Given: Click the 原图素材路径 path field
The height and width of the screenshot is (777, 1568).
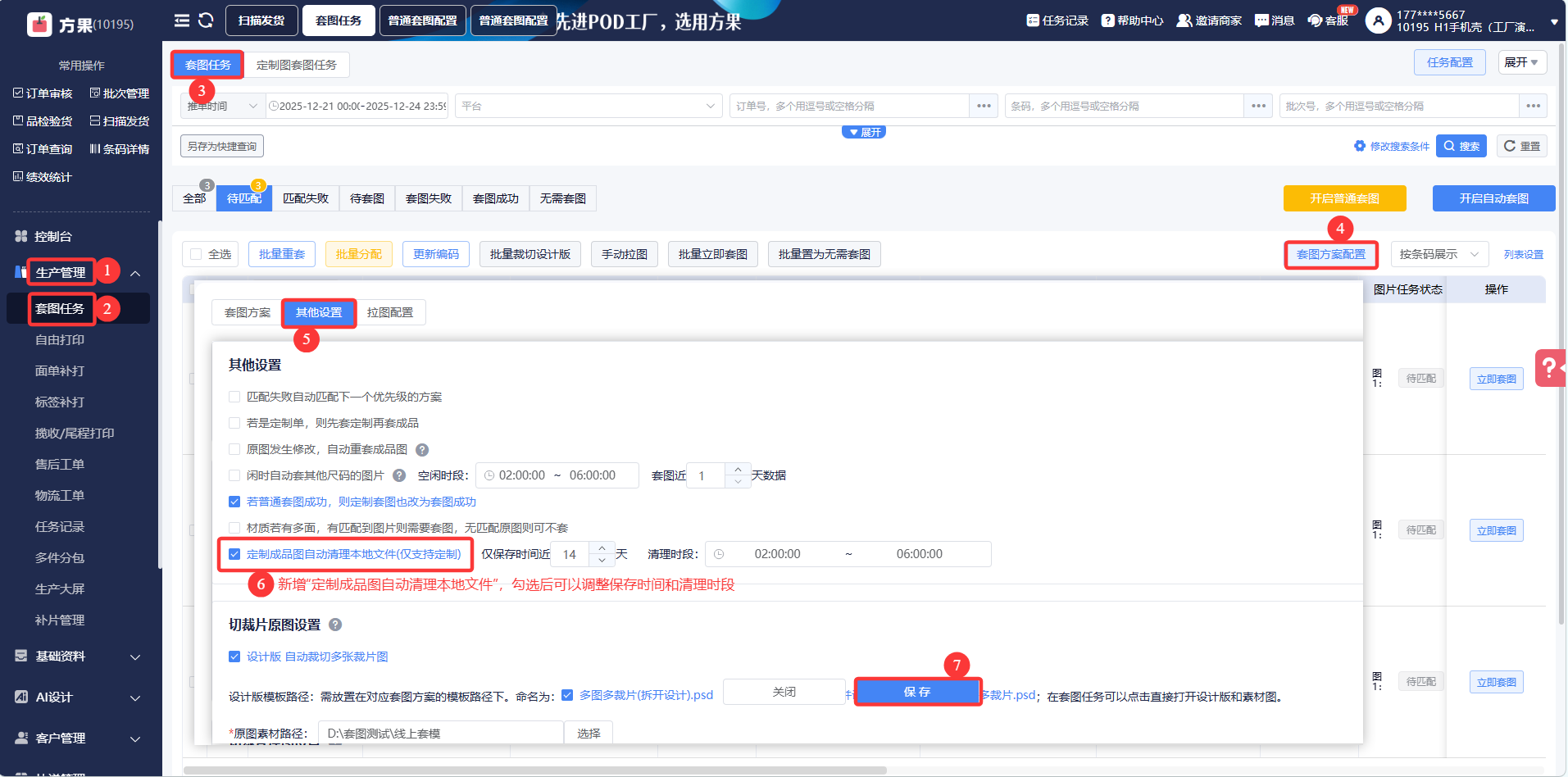Looking at the screenshot, I should (441, 734).
